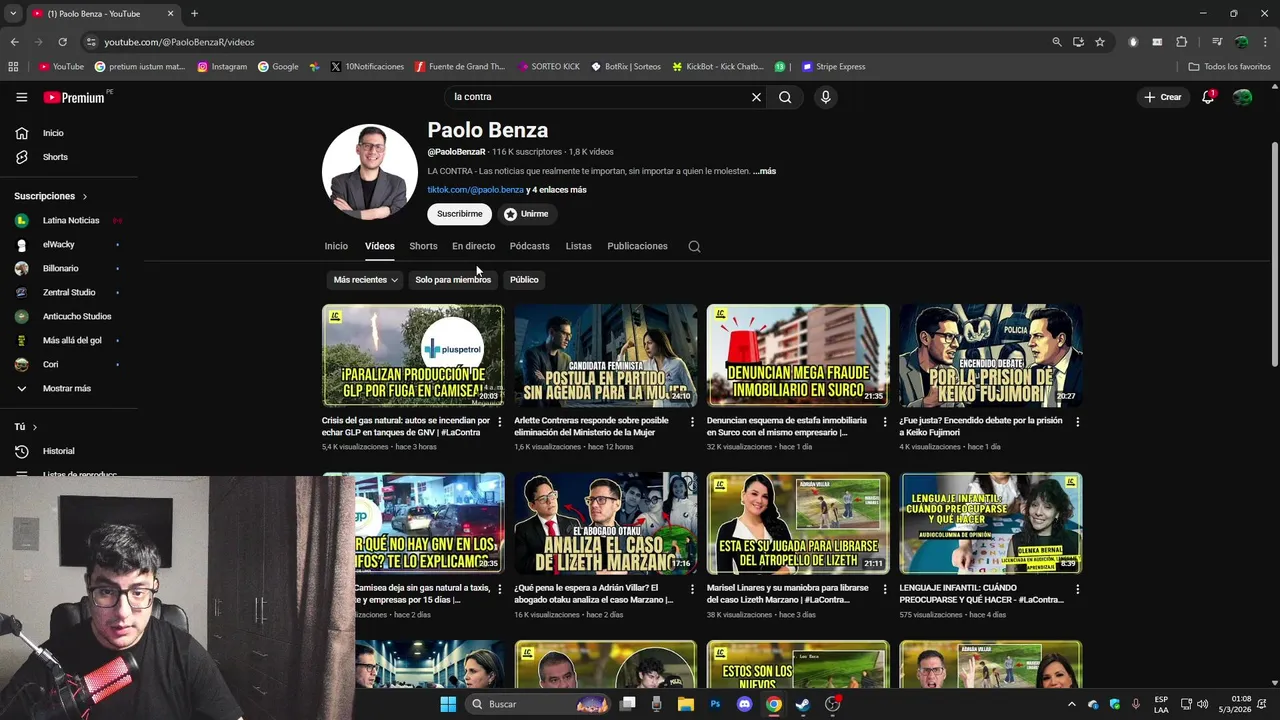This screenshot has height=720, width=1280.
Task: Open the Listas tab
Action: tap(578, 246)
